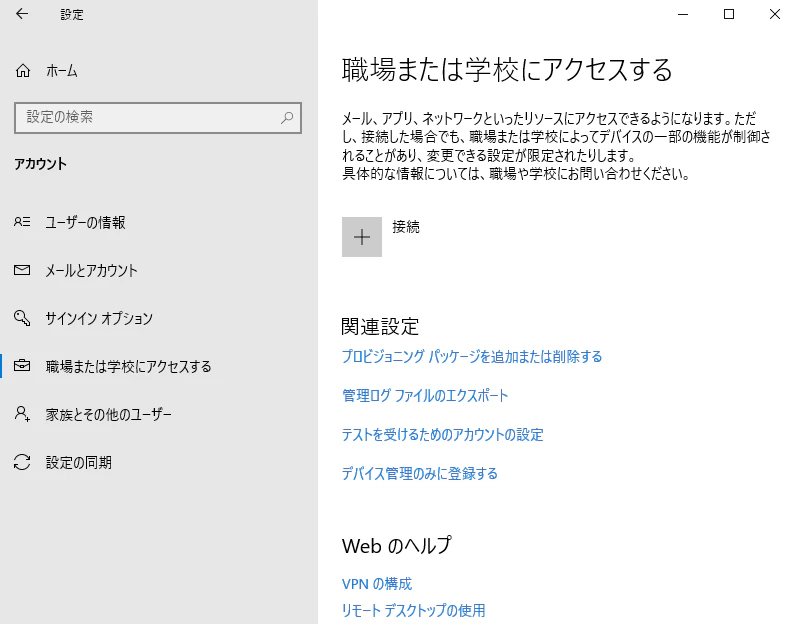The height and width of the screenshot is (624, 791).
Task: Click the 設定の同期 sync arrows icon
Action: (x=22, y=462)
